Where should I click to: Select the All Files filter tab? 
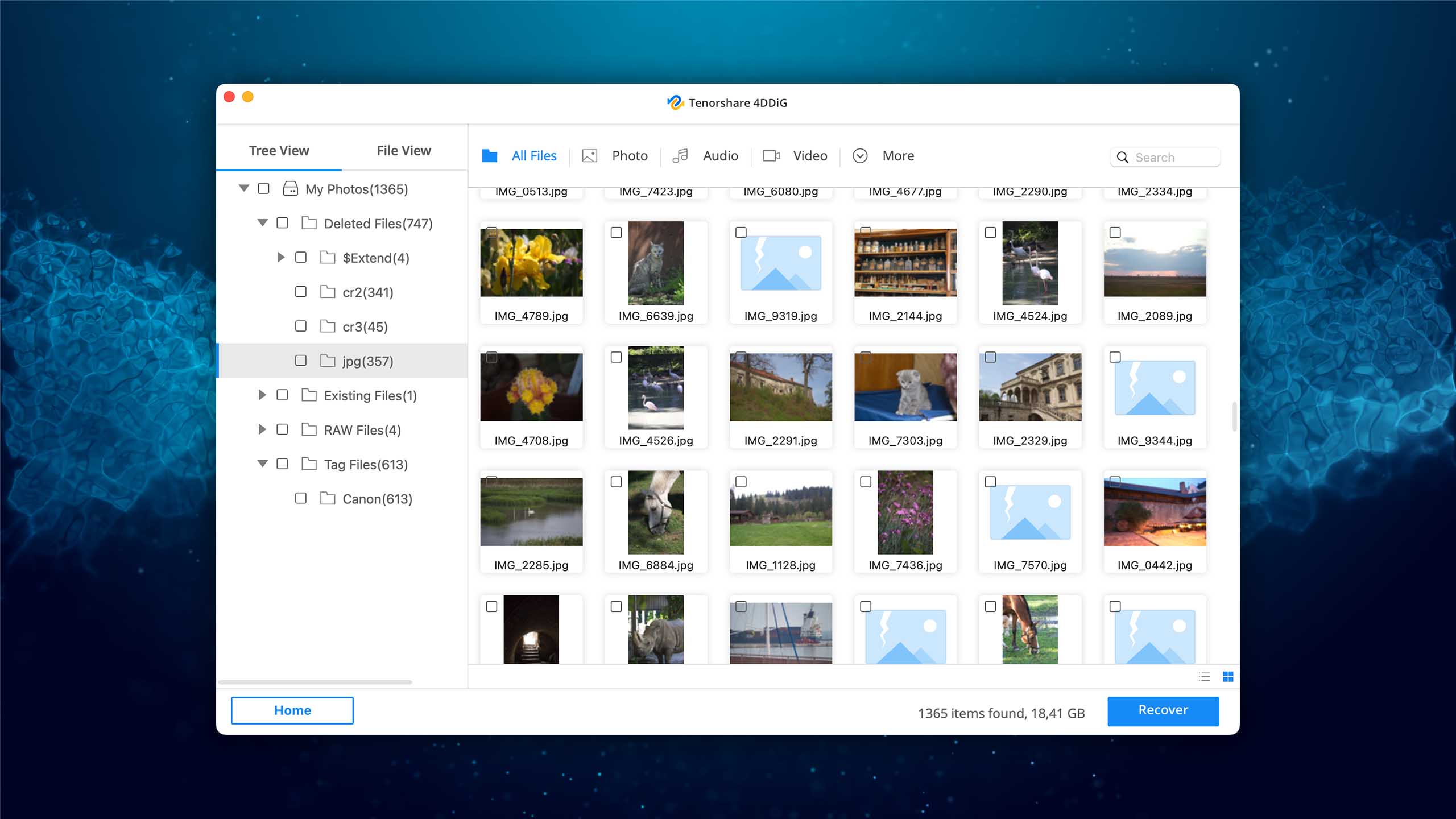[x=519, y=156]
